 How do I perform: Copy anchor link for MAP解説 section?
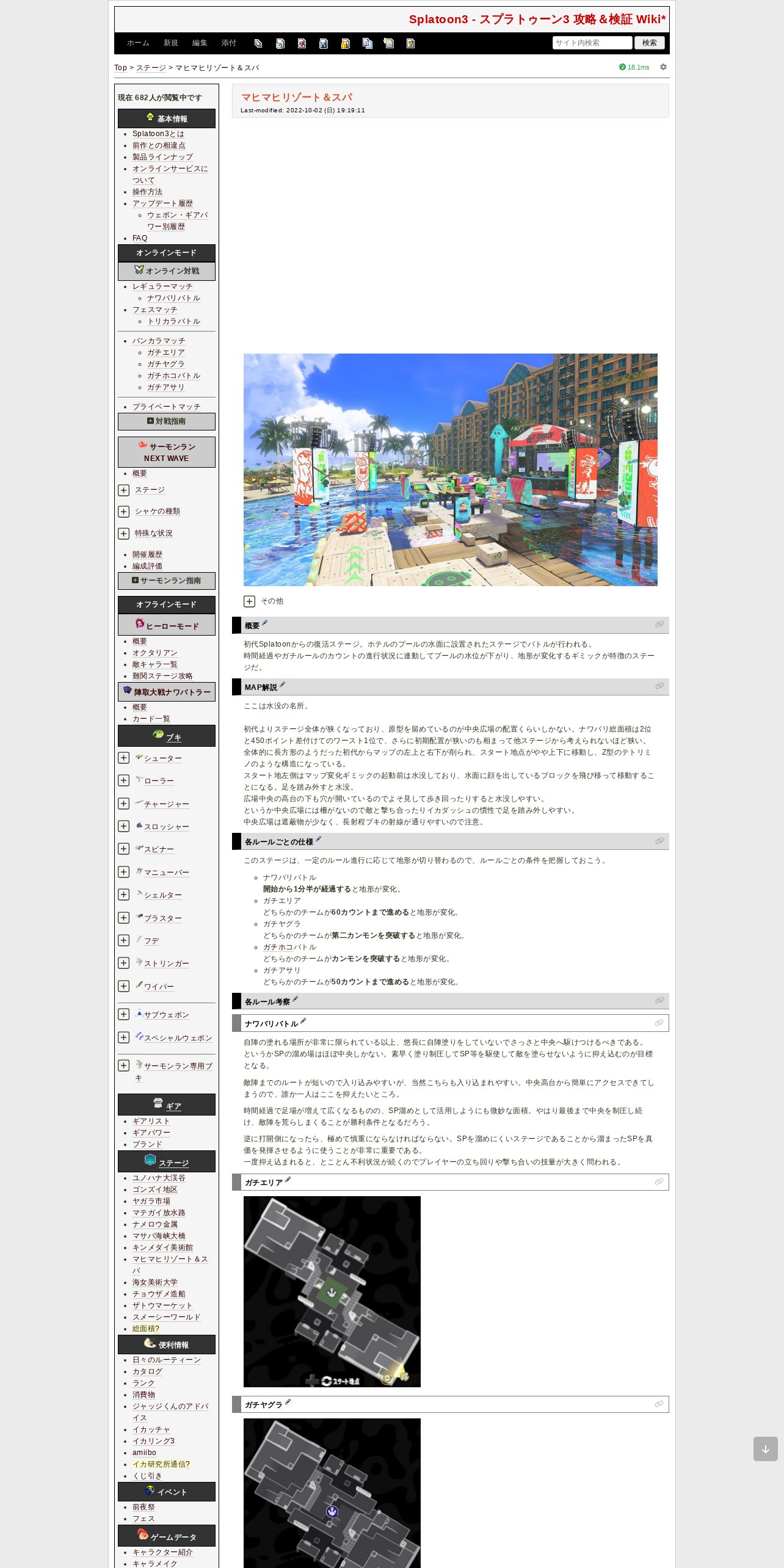[659, 686]
